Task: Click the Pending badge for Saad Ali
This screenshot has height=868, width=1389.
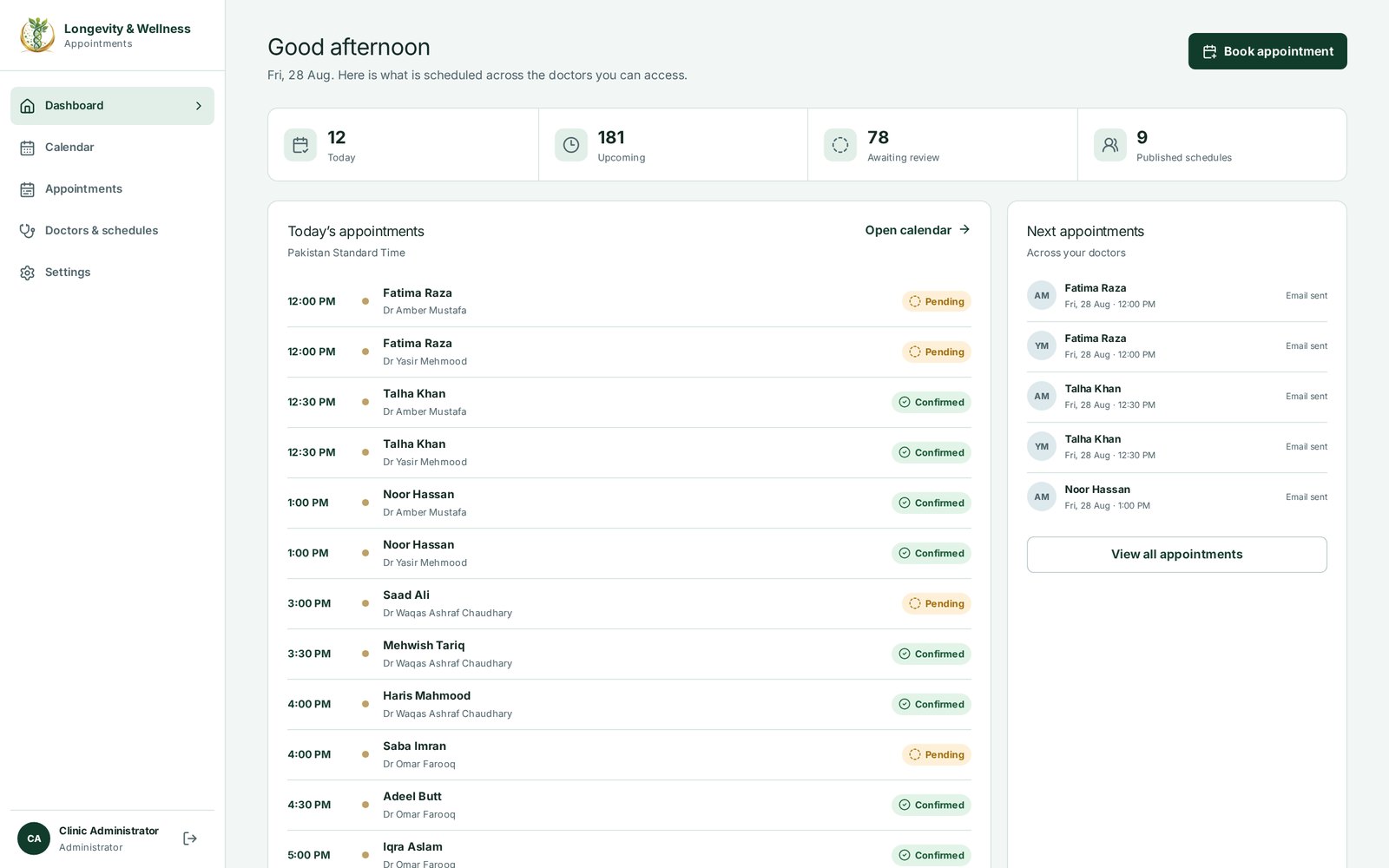Action: [x=937, y=603]
